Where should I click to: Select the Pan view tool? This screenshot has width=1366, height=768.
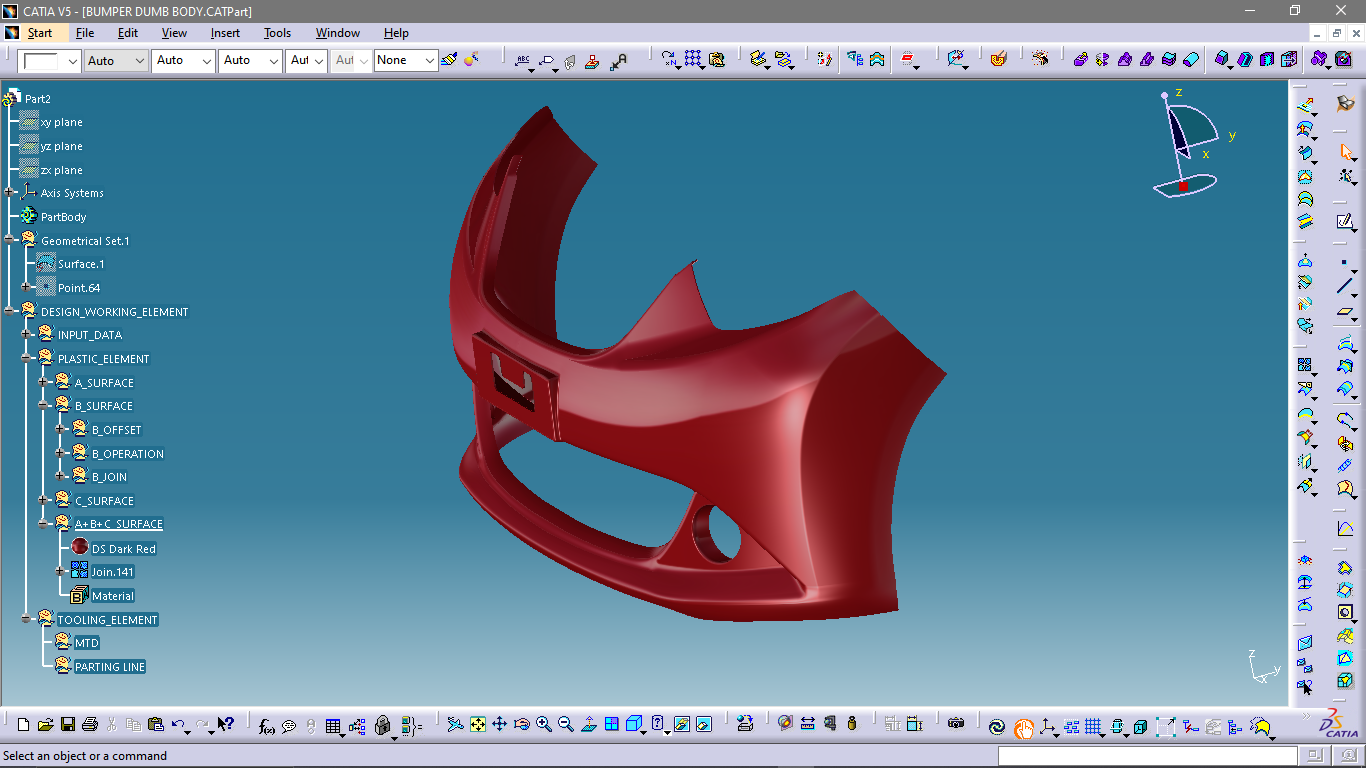(499, 724)
